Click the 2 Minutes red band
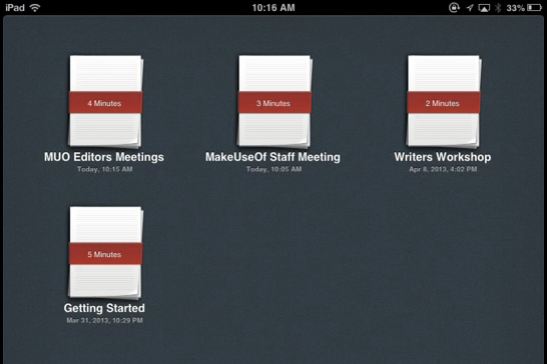 [x=444, y=103]
